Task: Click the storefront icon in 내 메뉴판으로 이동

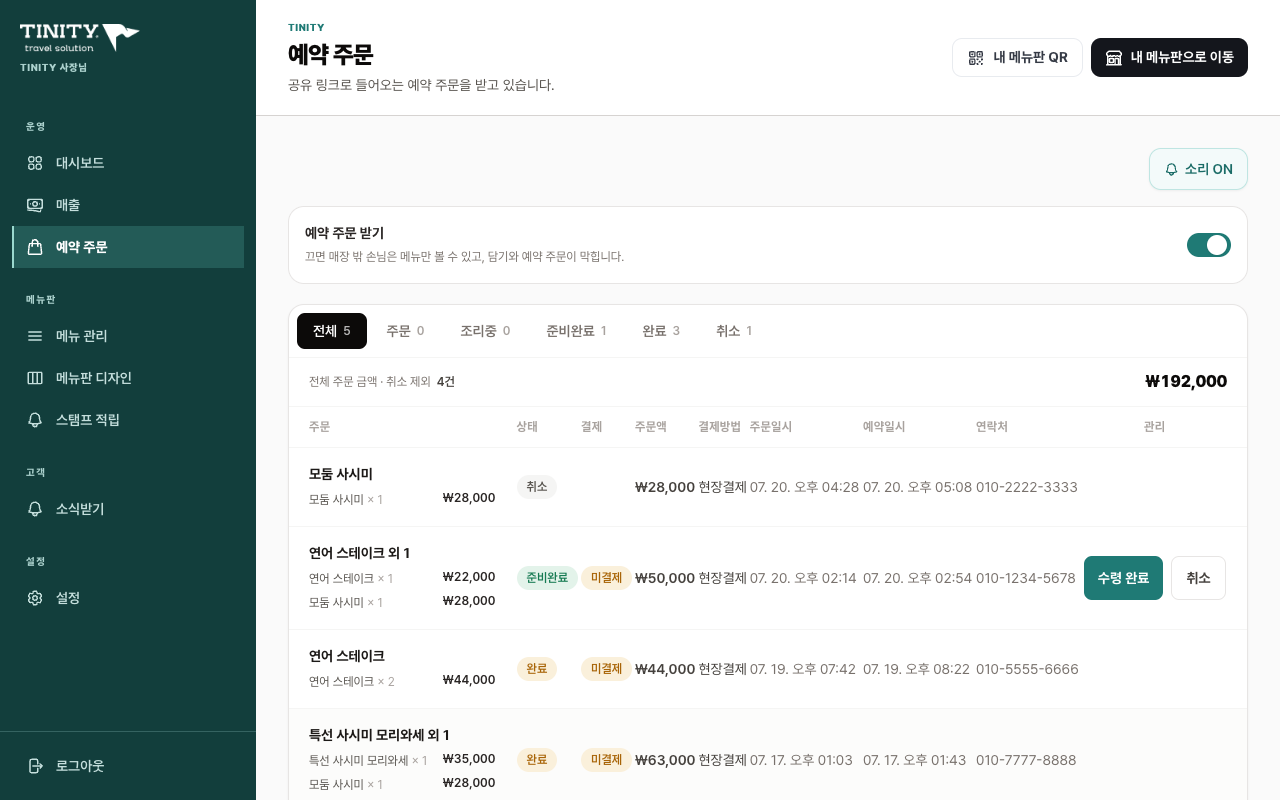Action: coord(1114,58)
